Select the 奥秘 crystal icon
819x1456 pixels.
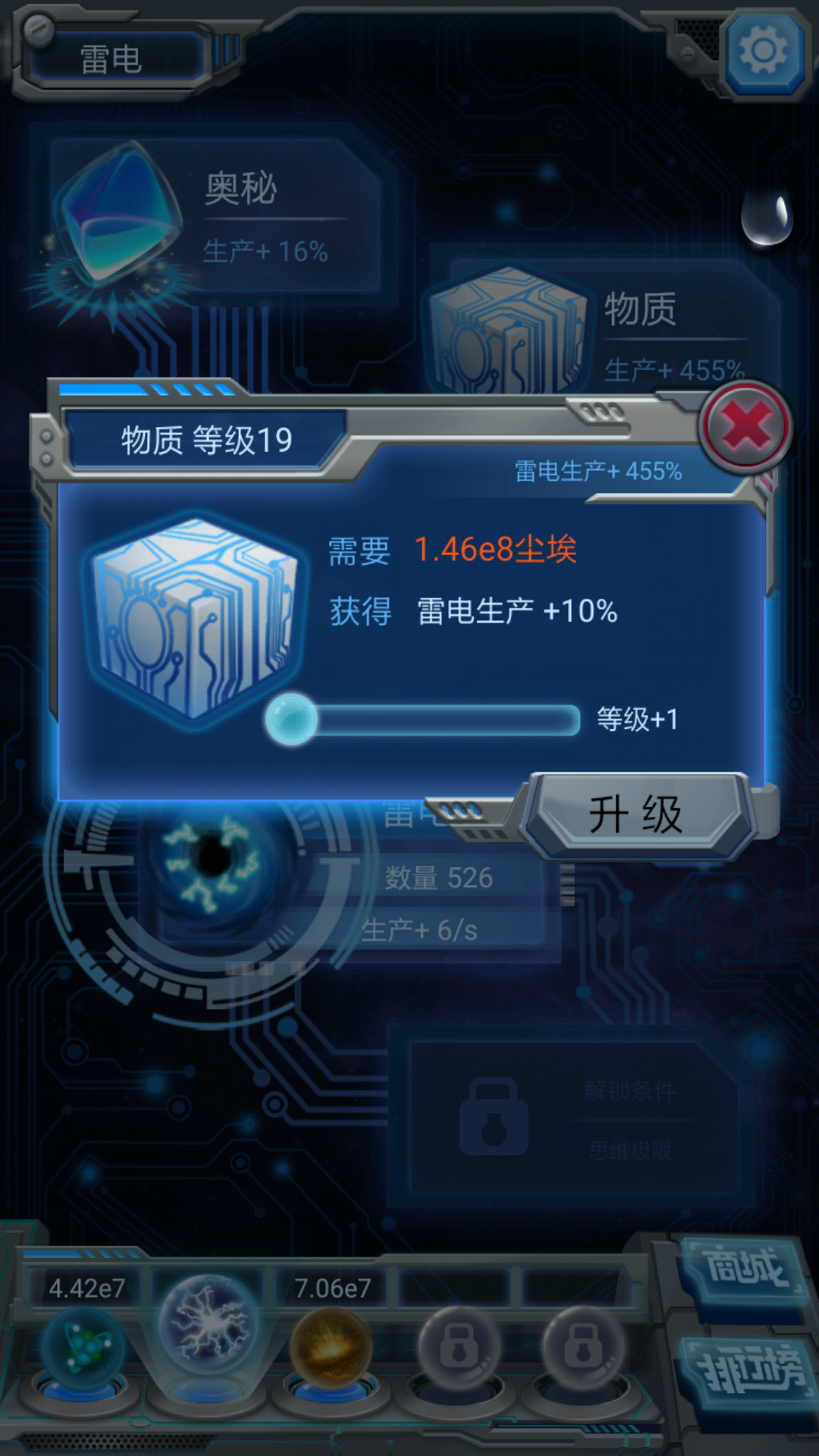[118, 220]
